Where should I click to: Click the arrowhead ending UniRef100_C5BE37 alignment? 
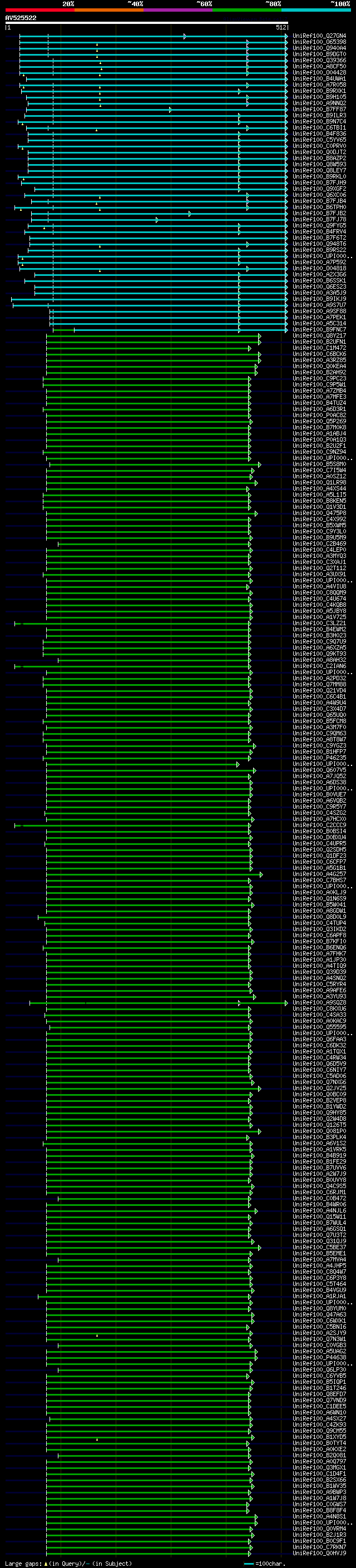click(259, 1248)
